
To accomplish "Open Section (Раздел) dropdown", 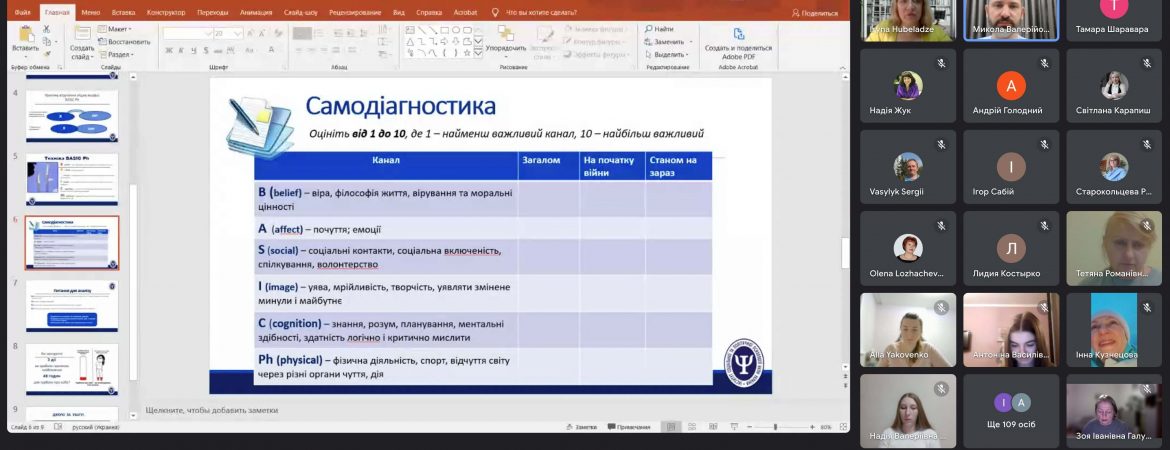I will [x=117, y=54].
